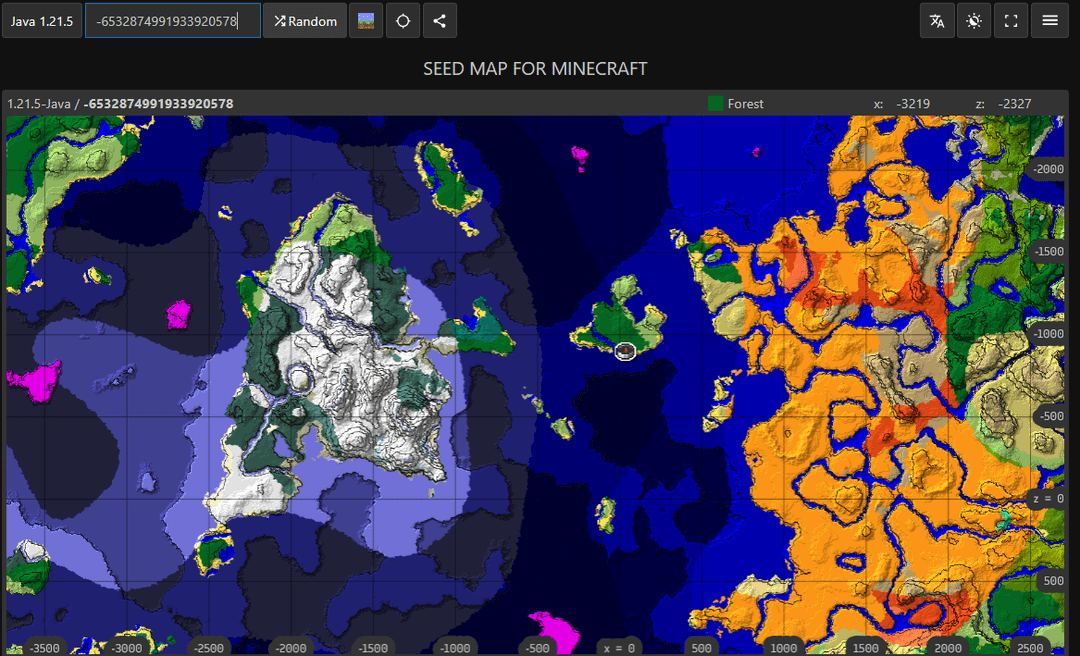Click the circular marker on the snowy island

click(298, 377)
